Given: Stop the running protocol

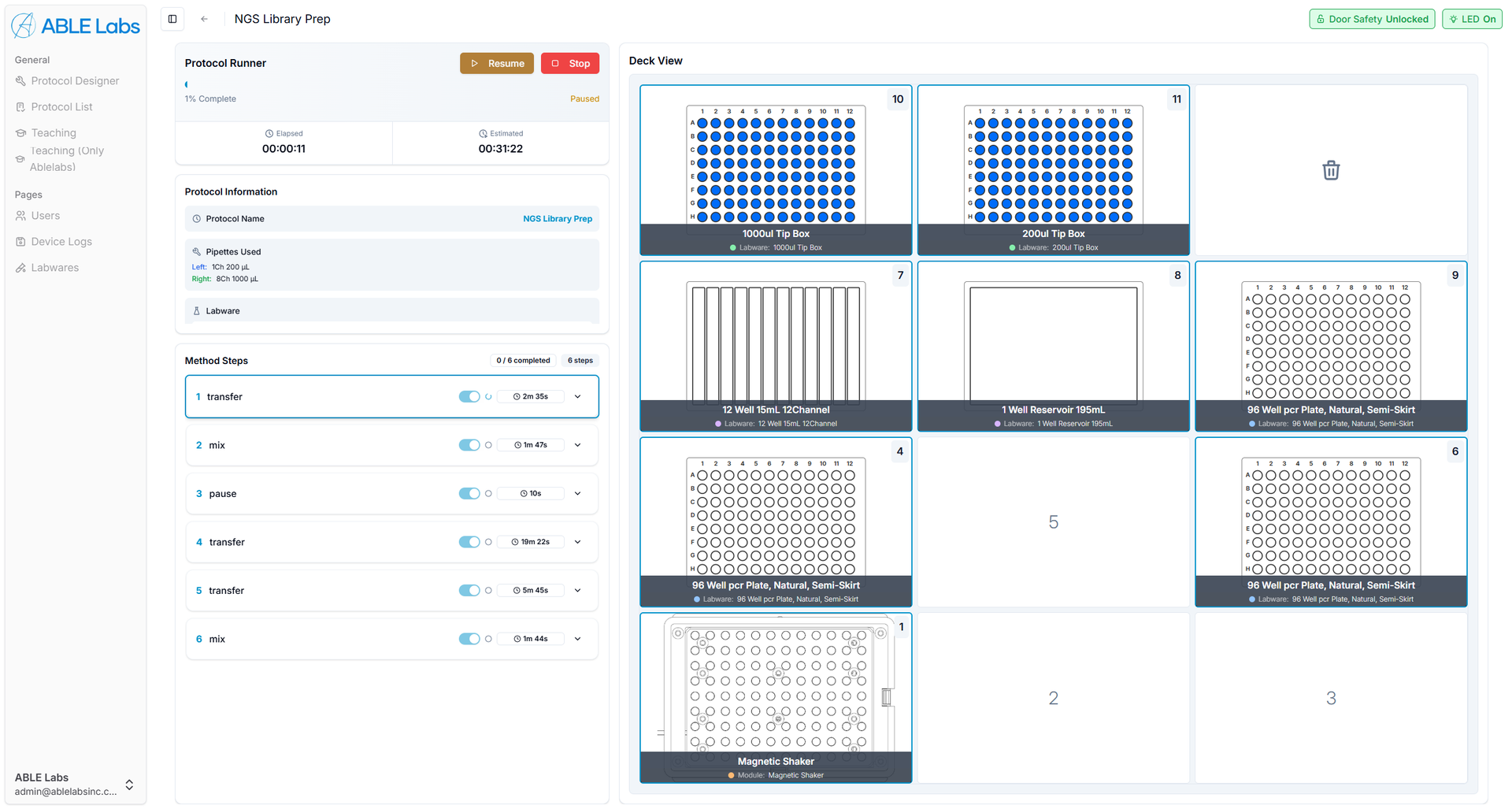Looking at the screenshot, I should pyautogui.click(x=570, y=64).
